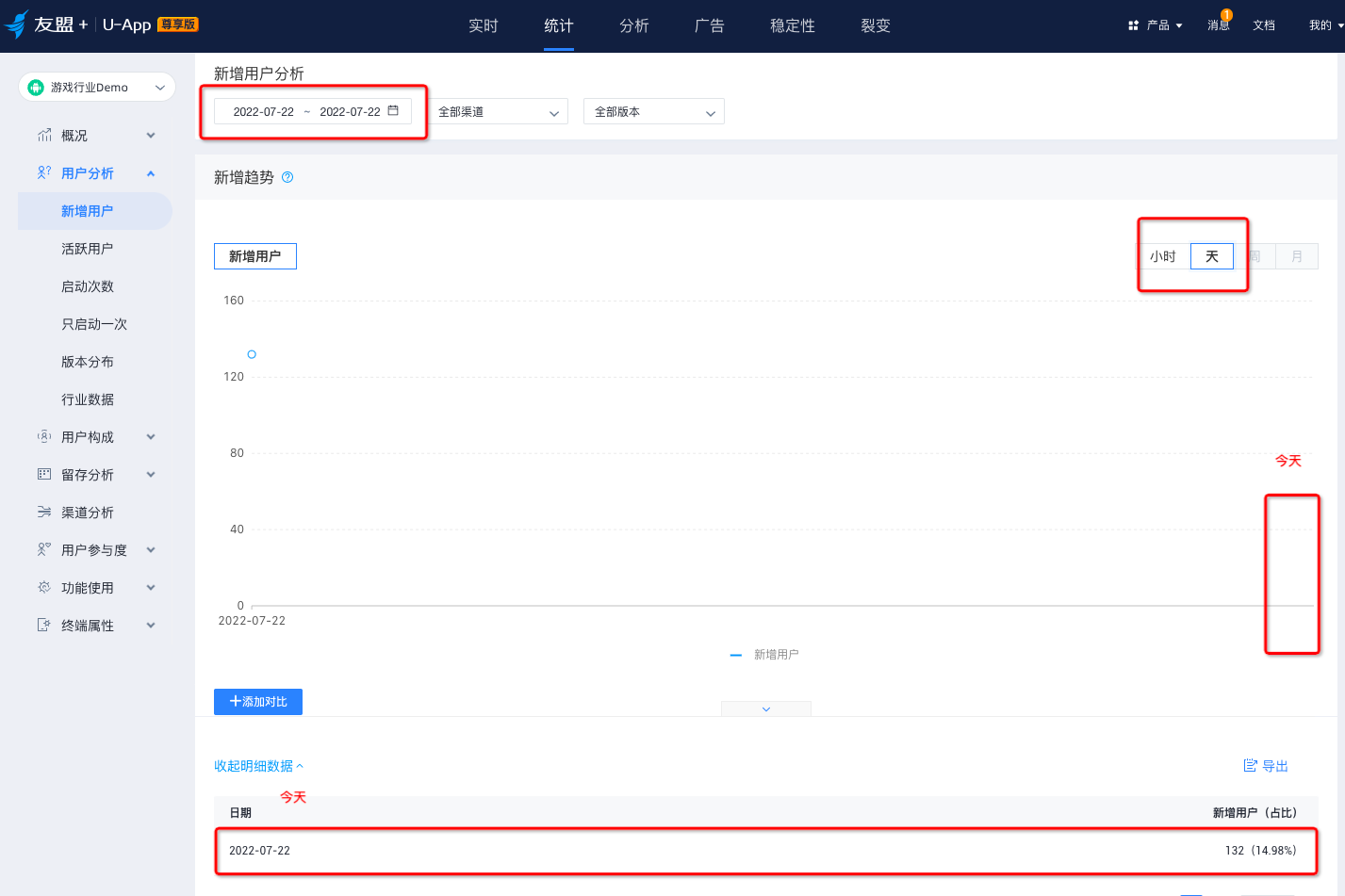Open the 产品 grid icon menu
This screenshot has height=896, width=1345.
(x=1133, y=25)
